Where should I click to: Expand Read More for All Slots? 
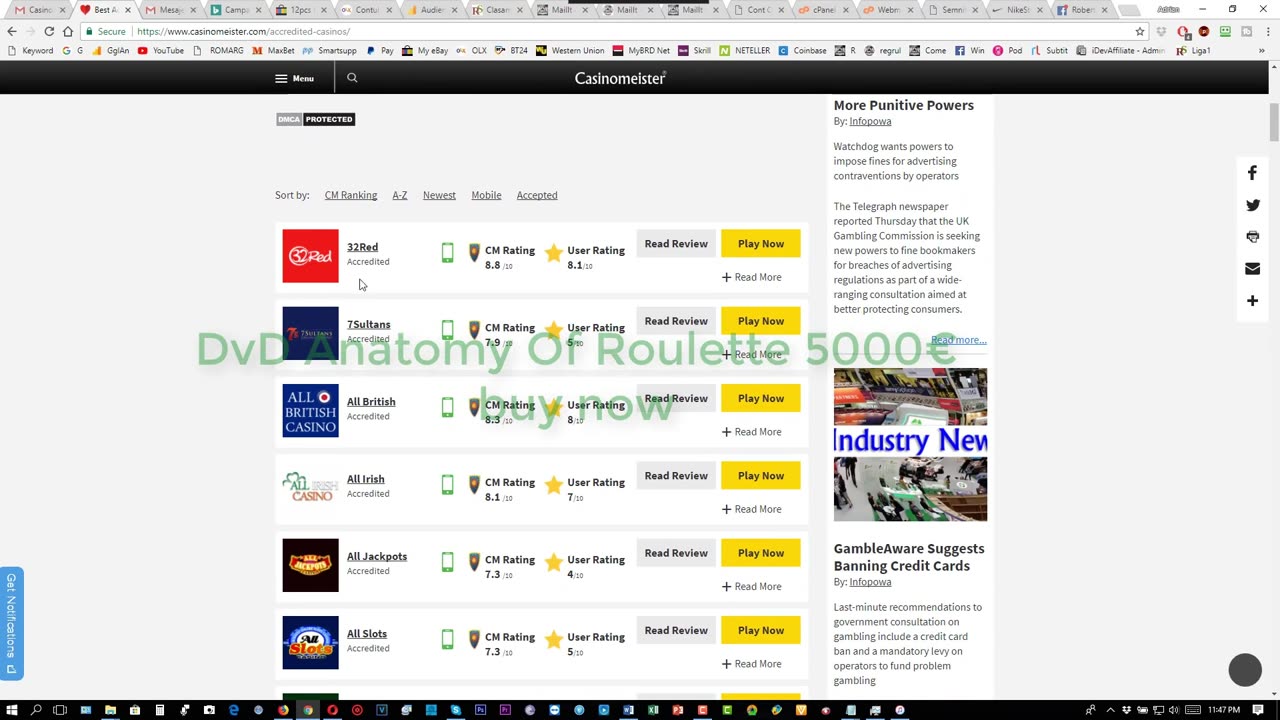pos(752,664)
